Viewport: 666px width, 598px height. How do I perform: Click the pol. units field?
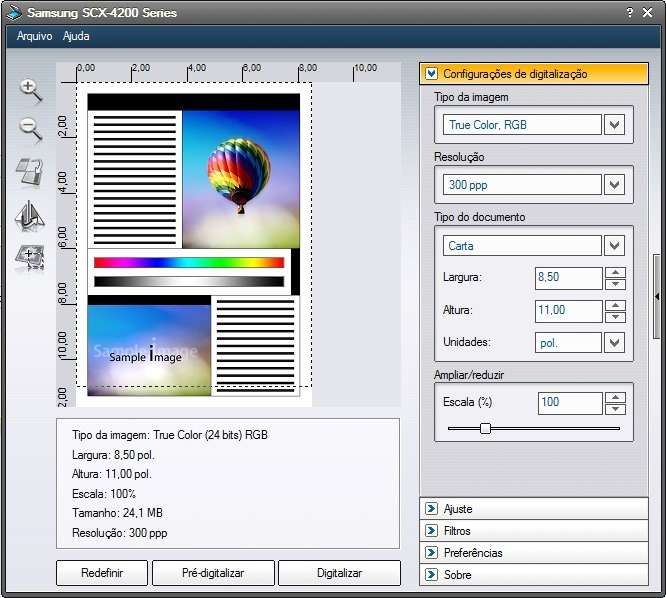[x=568, y=342]
